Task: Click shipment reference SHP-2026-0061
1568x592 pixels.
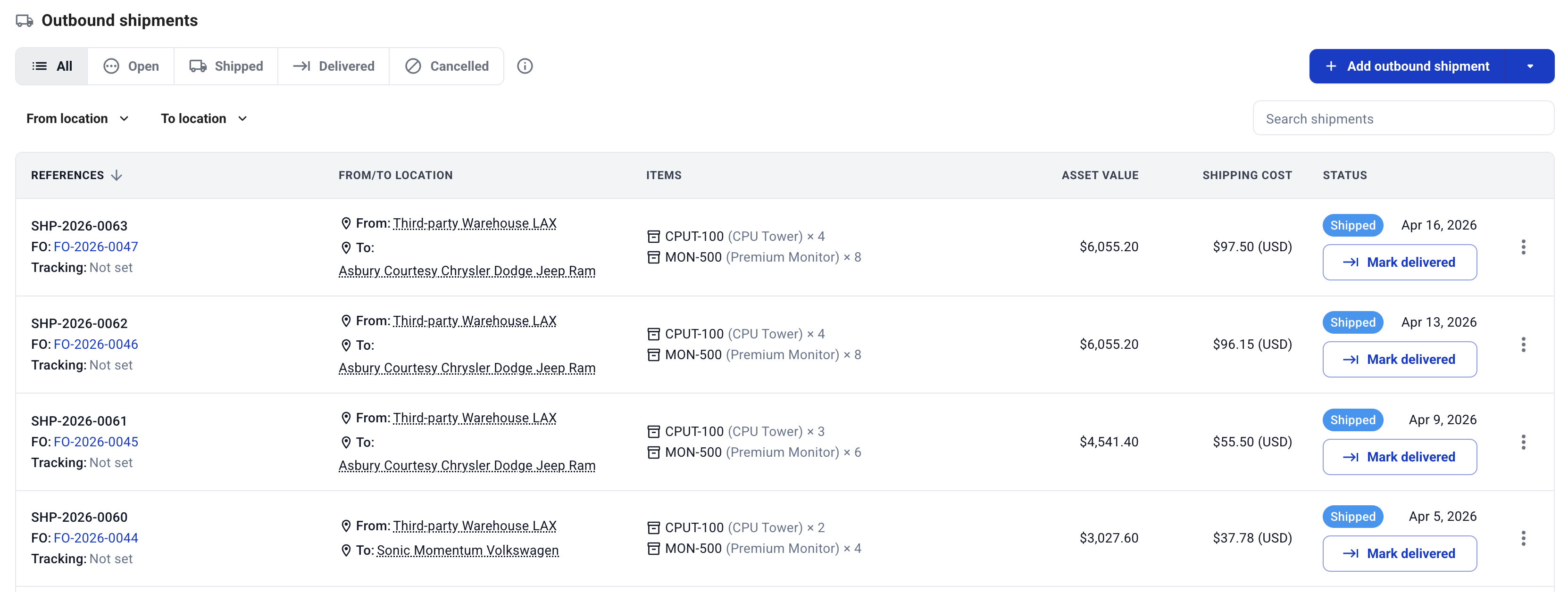Action: [79, 421]
